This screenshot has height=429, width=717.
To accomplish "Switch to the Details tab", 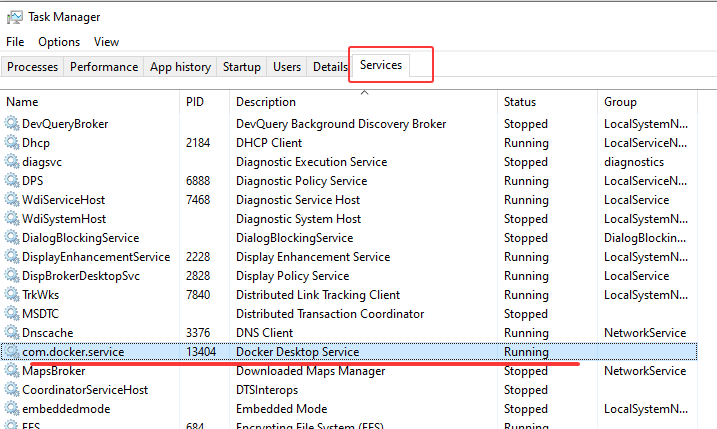I will (330, 67).
